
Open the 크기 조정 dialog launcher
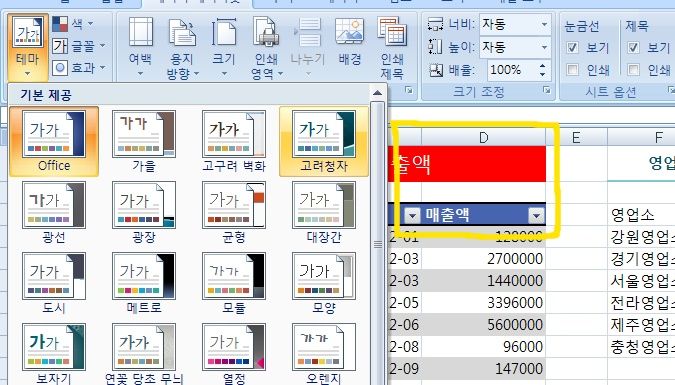coord(546,90)
